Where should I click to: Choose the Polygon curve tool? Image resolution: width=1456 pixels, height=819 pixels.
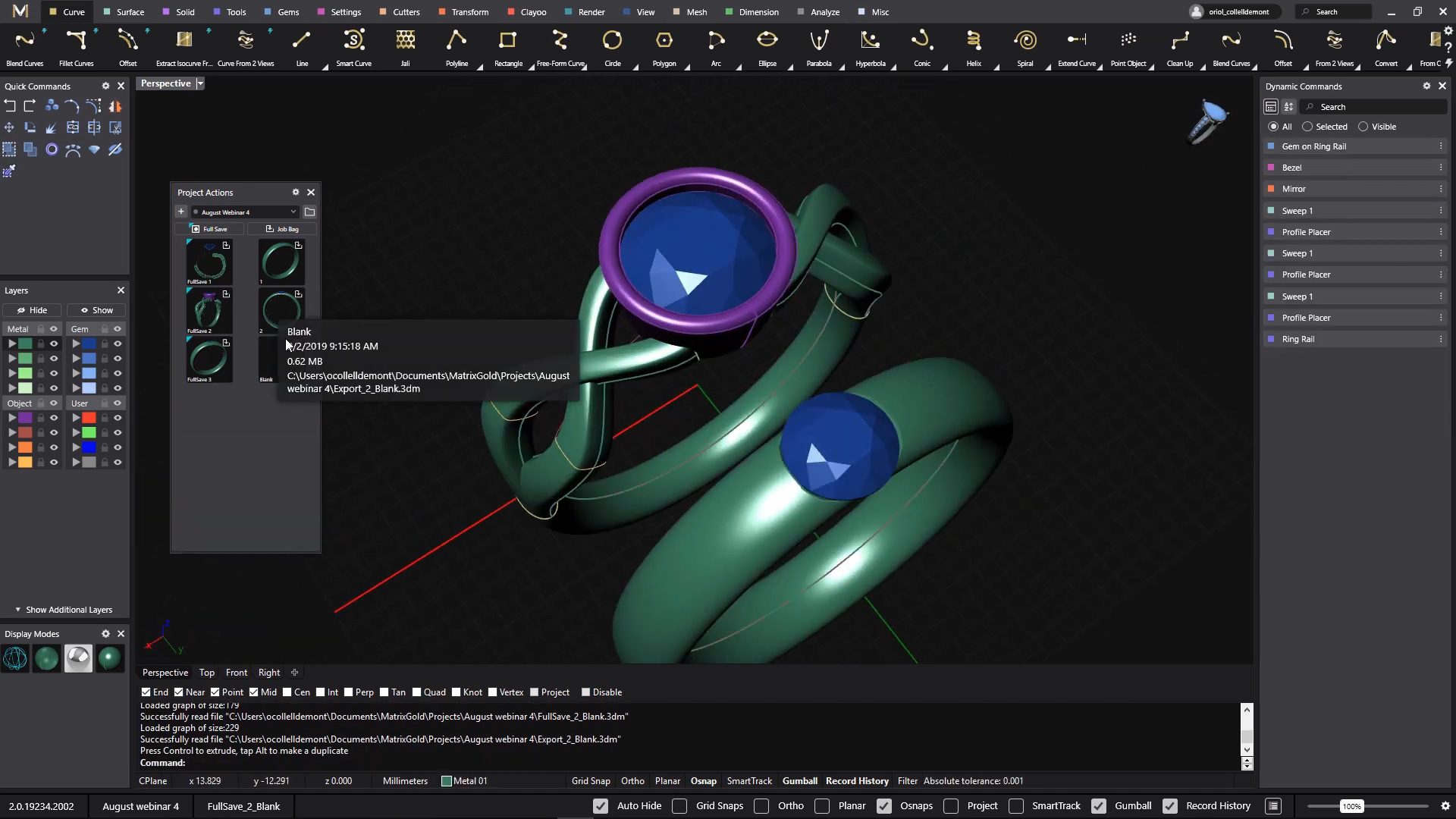click(x=664, y=40)
